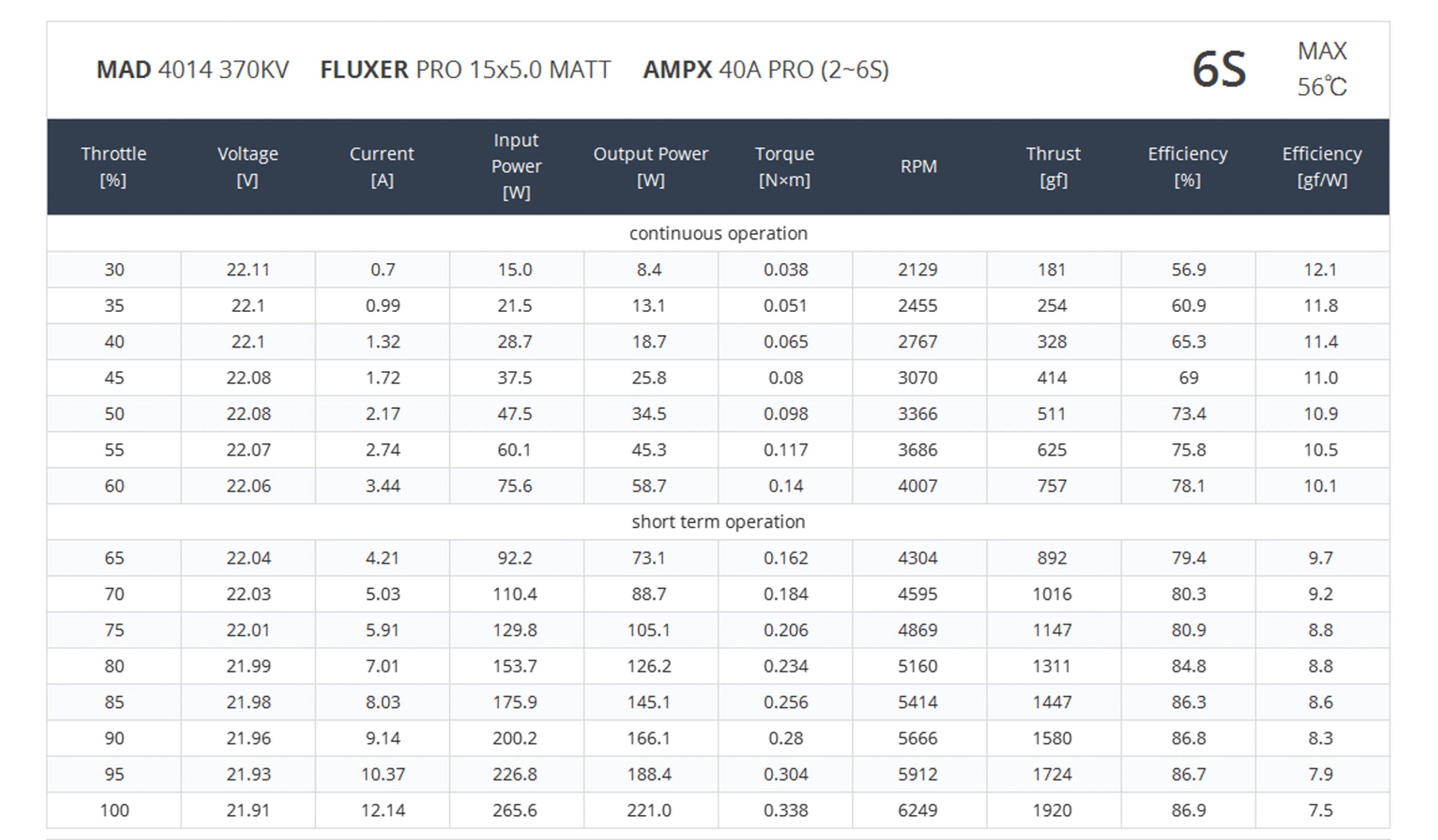This screenshot has height=840, width=1438.
Task: Click throttle value 45
Action: (x=114, y=378)
